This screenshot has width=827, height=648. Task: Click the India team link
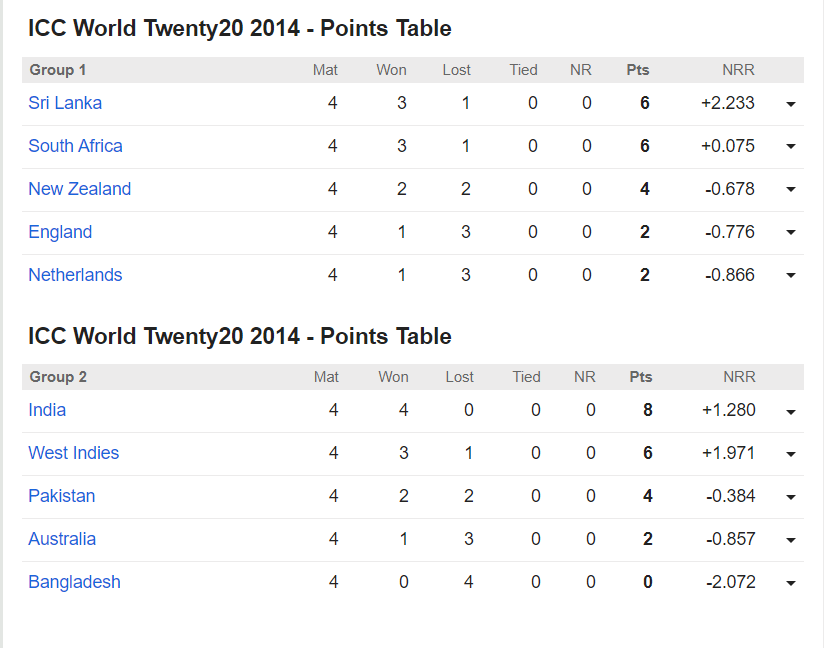pyautogui.click(x=47, y=410)
